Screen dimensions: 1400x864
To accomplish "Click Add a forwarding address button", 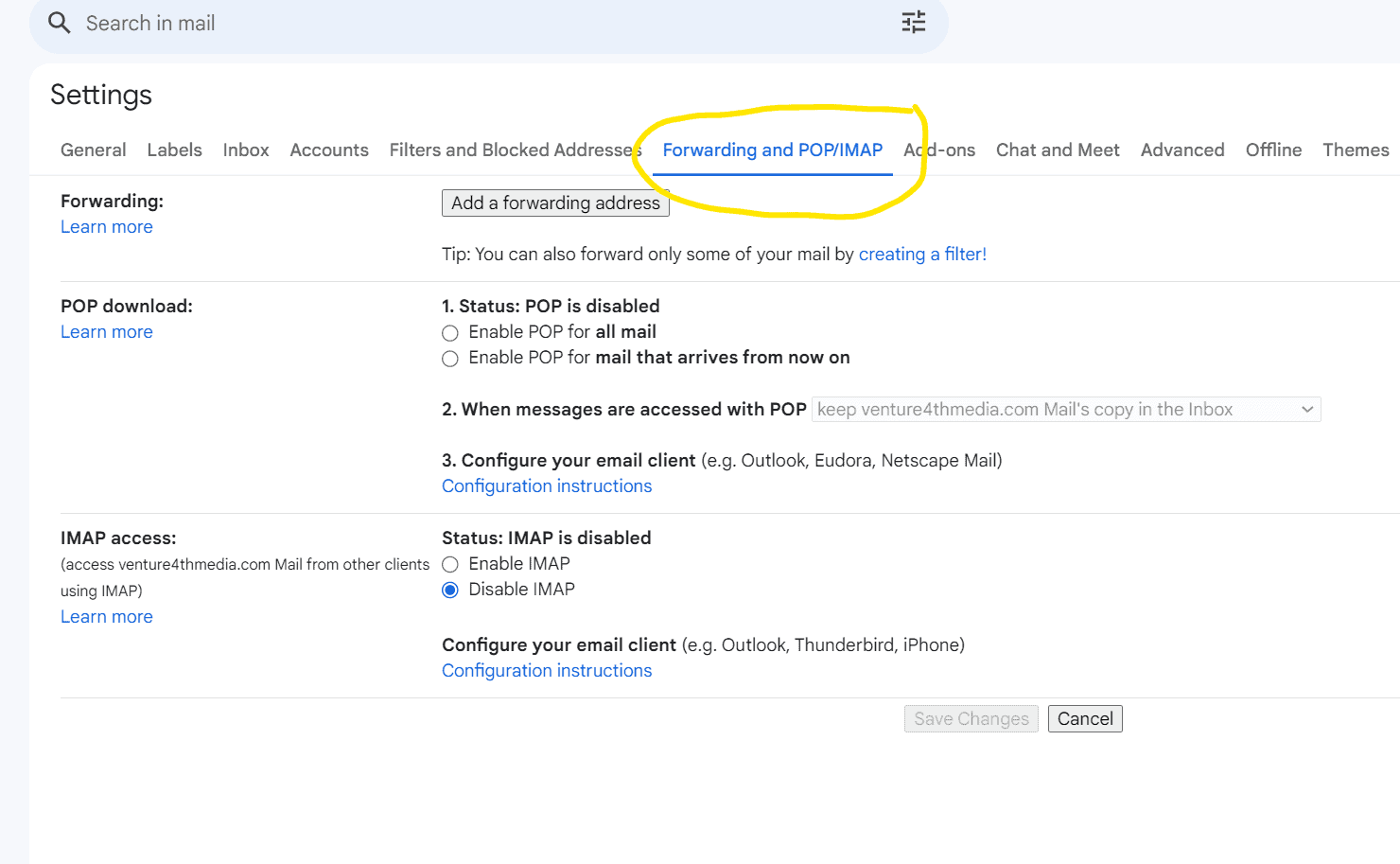I will pos(555,203).
